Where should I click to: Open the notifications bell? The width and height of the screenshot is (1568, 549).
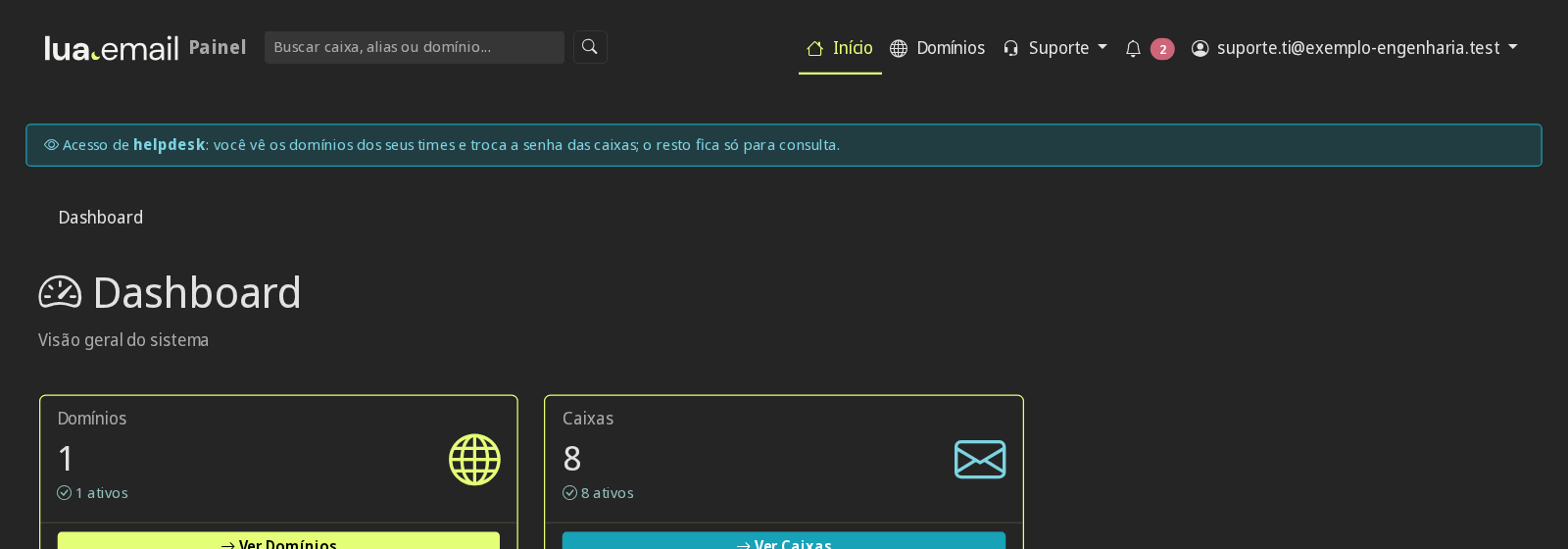point(1133,48)
